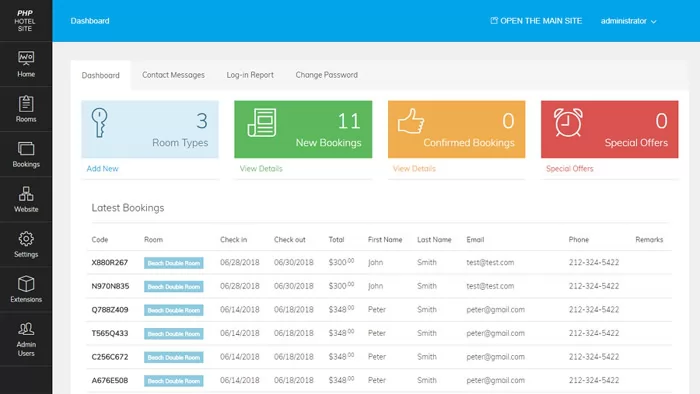Image resolution: width=700 pixels, height=394 pixels.
Task: Open booking code X880R267
Action: pyautogui.click(x=110, y=262)
